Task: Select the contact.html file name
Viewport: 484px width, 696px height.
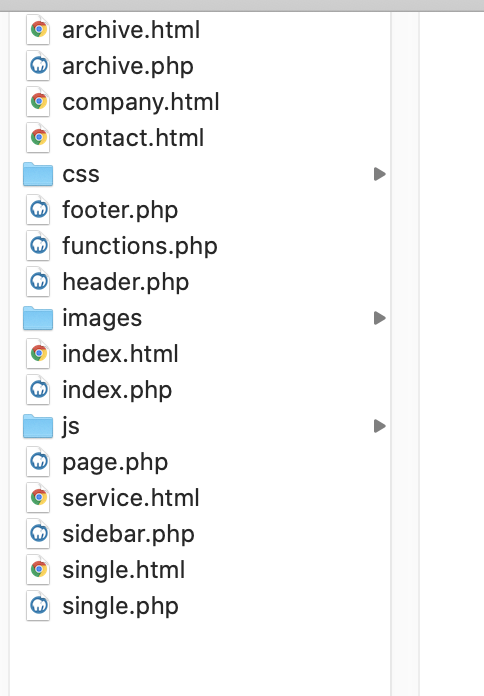Action: (133, 138)
